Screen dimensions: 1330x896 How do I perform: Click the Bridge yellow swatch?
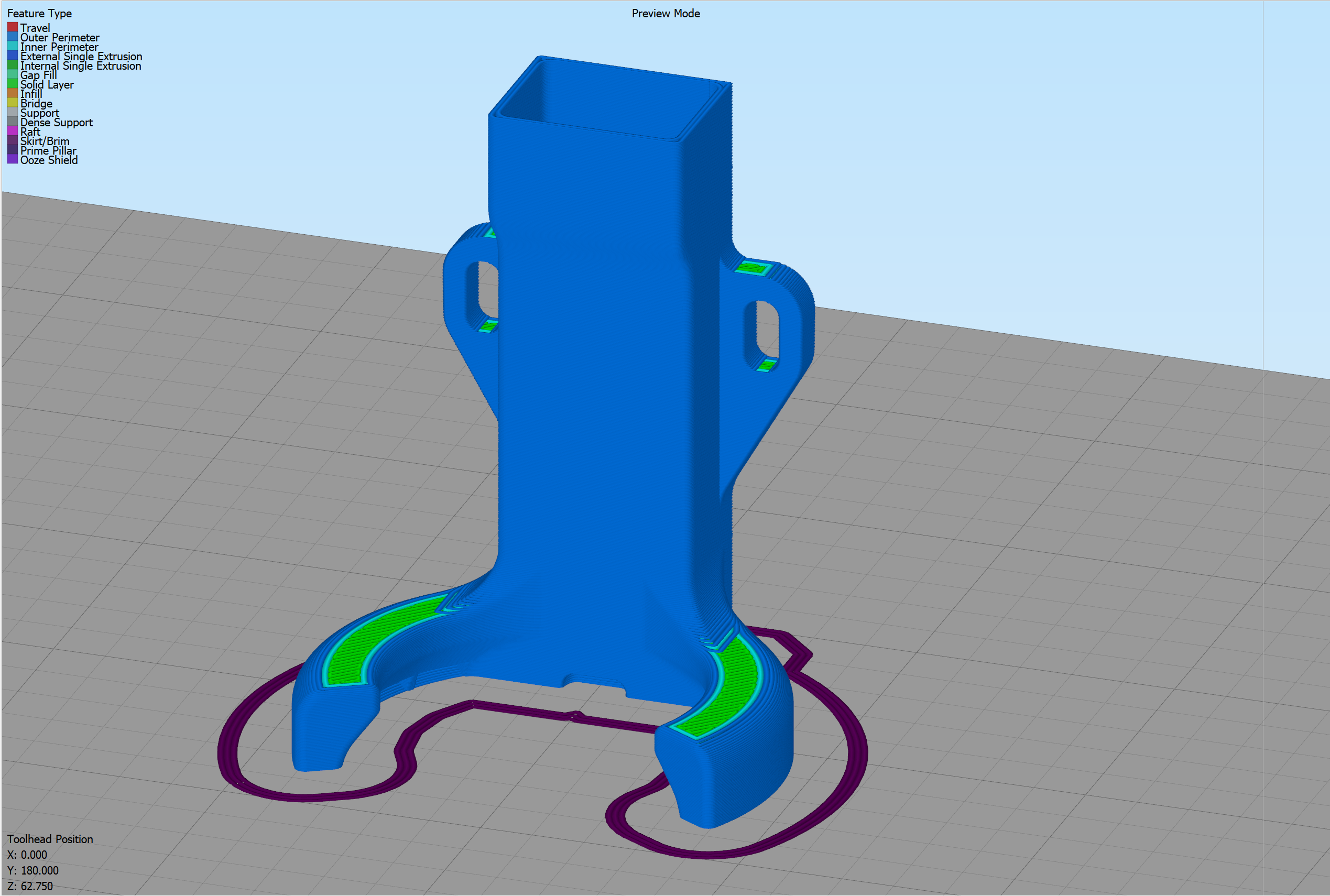click(x=12, y=103)
